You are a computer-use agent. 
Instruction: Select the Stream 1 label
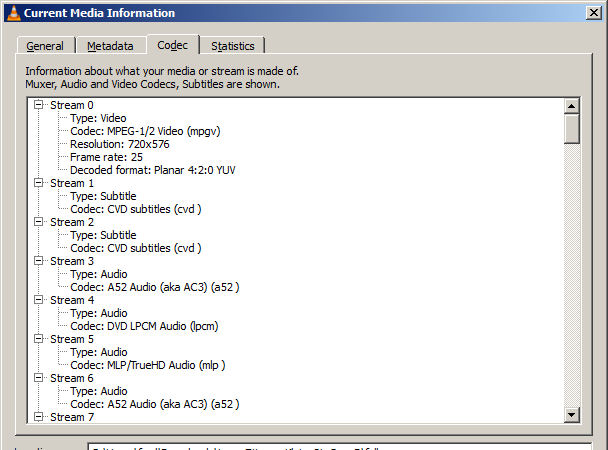tap(72, 183)
